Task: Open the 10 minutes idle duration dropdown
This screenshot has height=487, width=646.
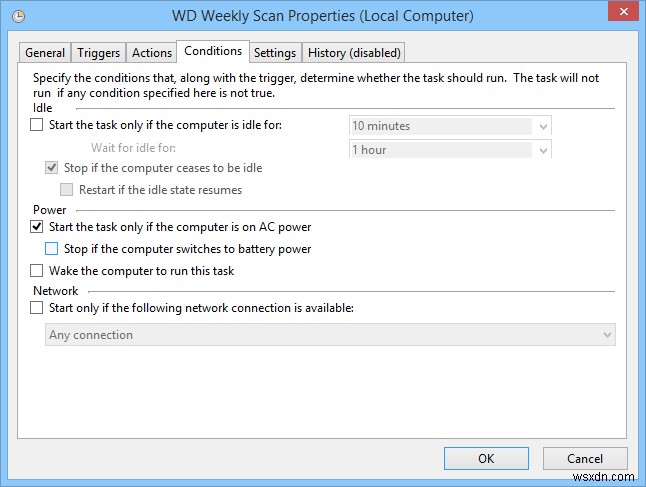Action: [x=450, y=126]
